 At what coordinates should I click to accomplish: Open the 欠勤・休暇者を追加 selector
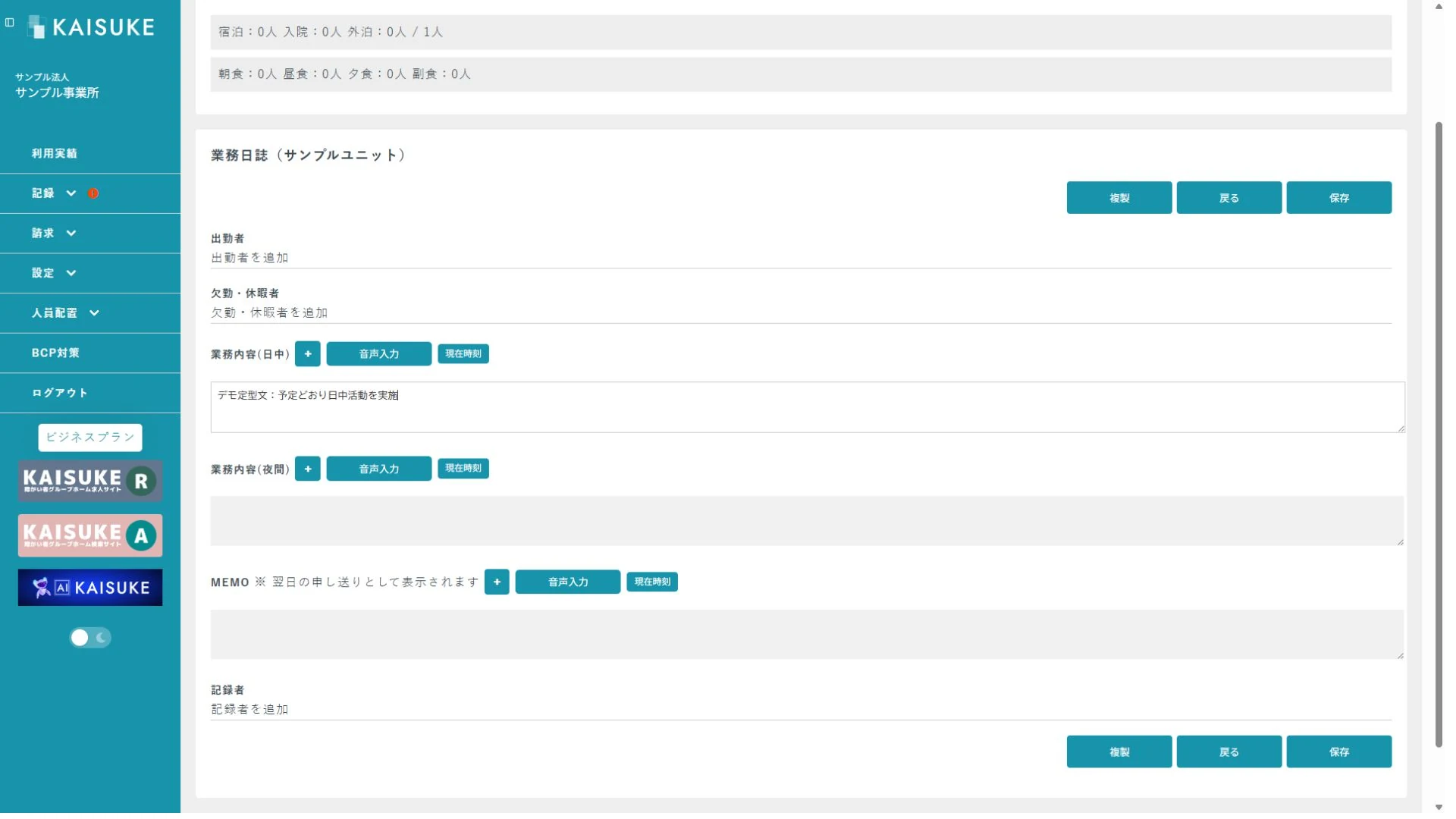pyautogui.click(x=801, y=312)
